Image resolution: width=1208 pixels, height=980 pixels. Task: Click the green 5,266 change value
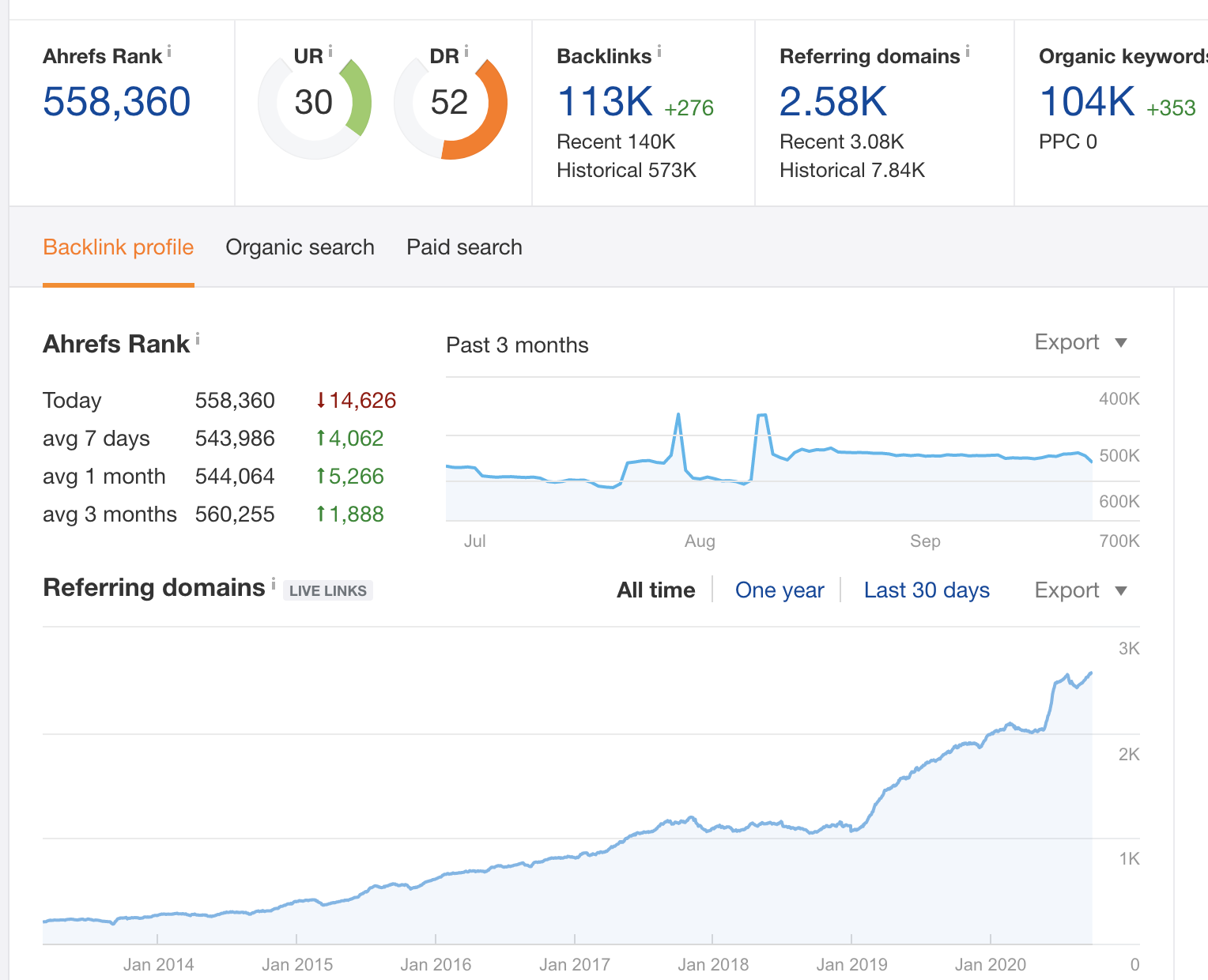pyautogui.click(x=349, y=477)
